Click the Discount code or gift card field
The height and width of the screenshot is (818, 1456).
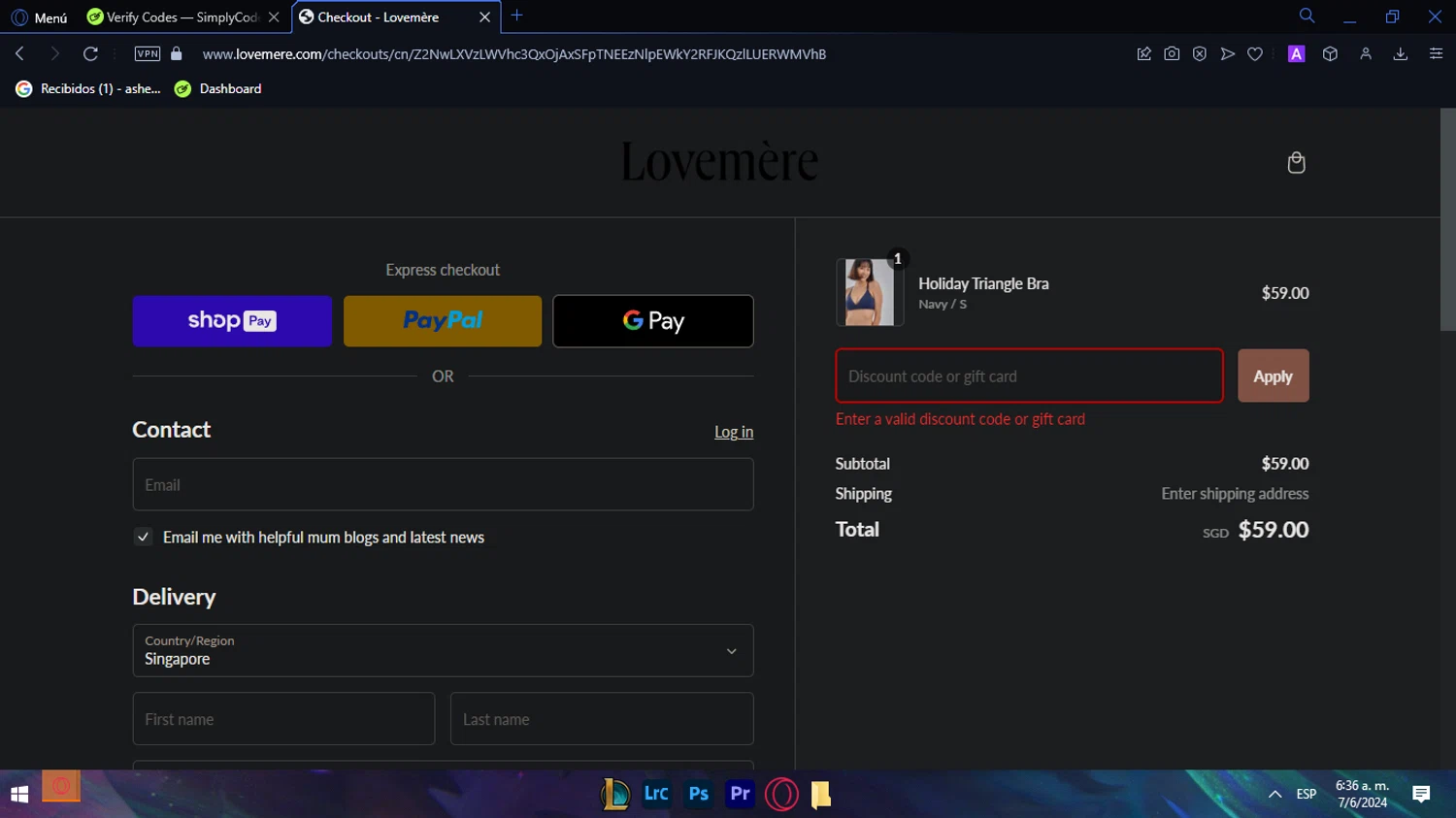pos(1029,376)
